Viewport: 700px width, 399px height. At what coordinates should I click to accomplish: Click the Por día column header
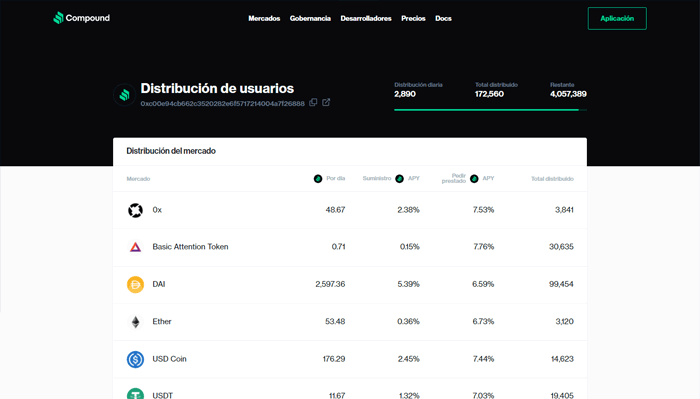pyautogui.click(x=336, y=178)
